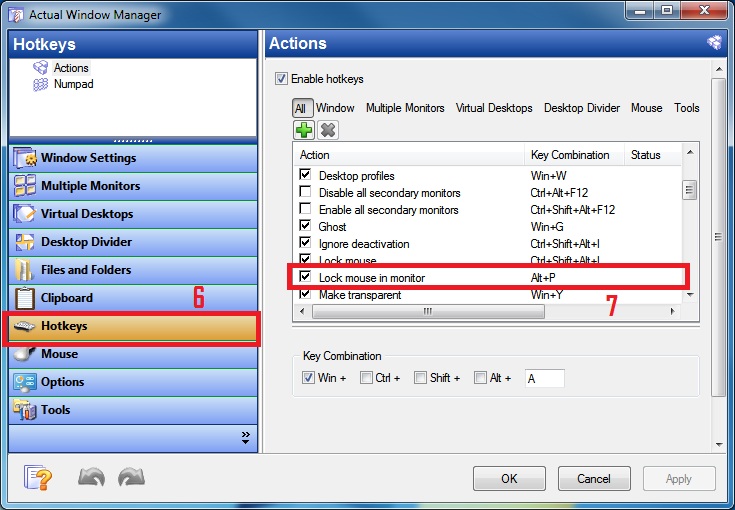The height and width of the screenshot is (510, 735).
Task: Click the Actions tree item icon
Action: click(x=41, y=68)
